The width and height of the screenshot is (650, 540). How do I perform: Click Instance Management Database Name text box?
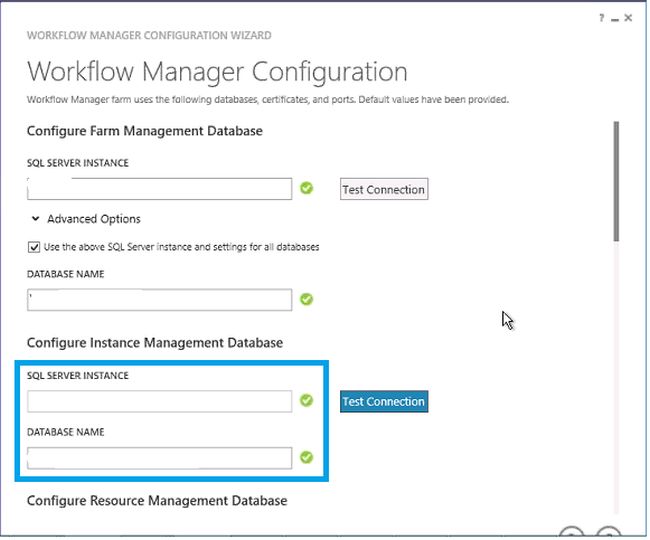(160, 458)
